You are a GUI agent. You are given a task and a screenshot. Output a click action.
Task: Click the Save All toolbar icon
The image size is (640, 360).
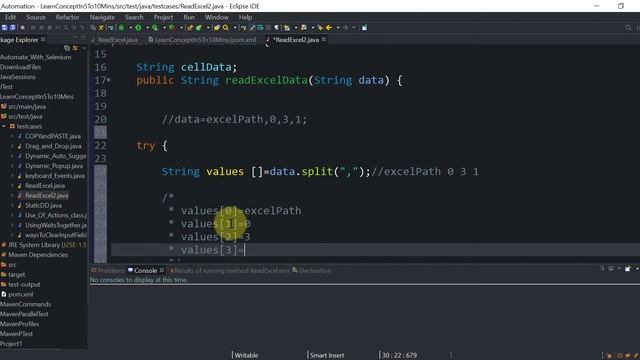tap(13, 28)
